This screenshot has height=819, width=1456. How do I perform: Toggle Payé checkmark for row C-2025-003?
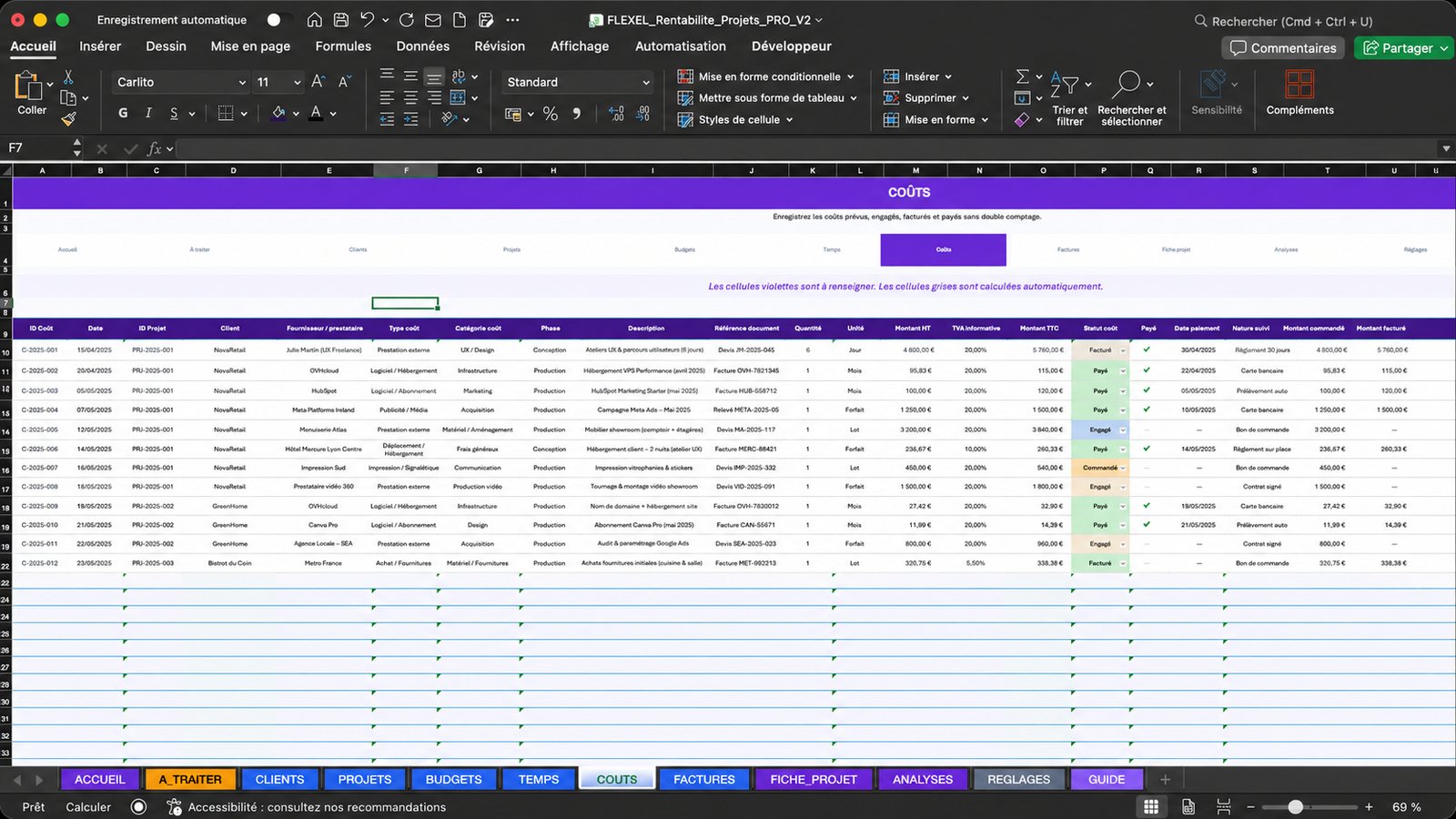coord(1147,390)
